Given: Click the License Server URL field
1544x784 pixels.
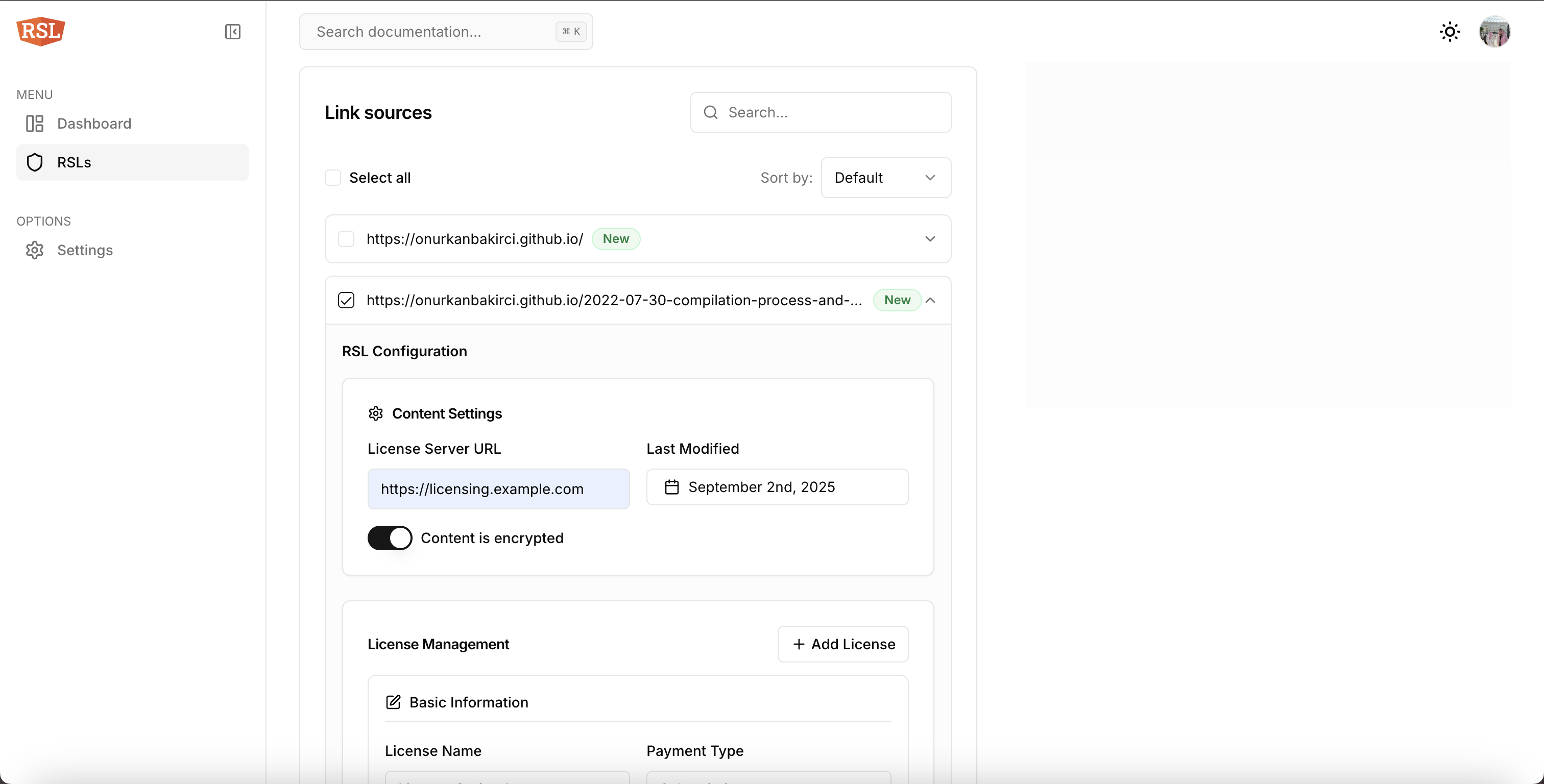Looking at the screenshot, I should [499, 489].
